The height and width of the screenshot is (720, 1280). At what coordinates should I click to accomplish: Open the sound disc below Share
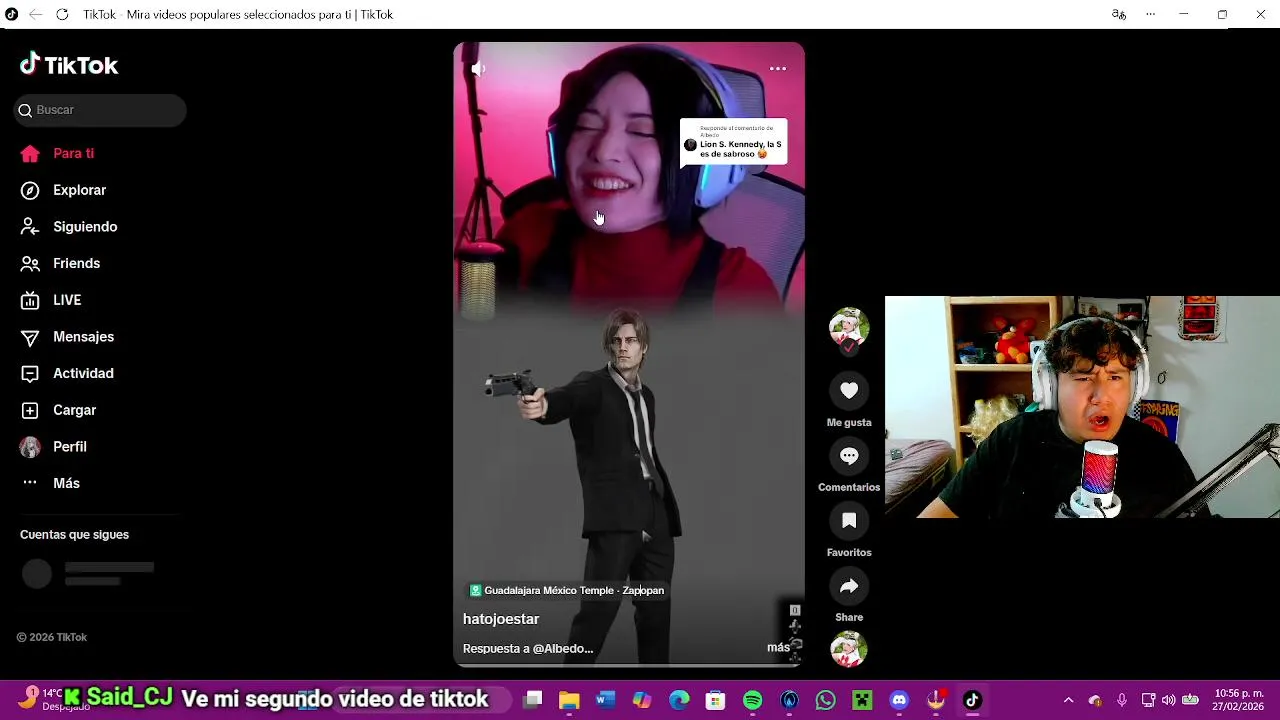(849, 650)
